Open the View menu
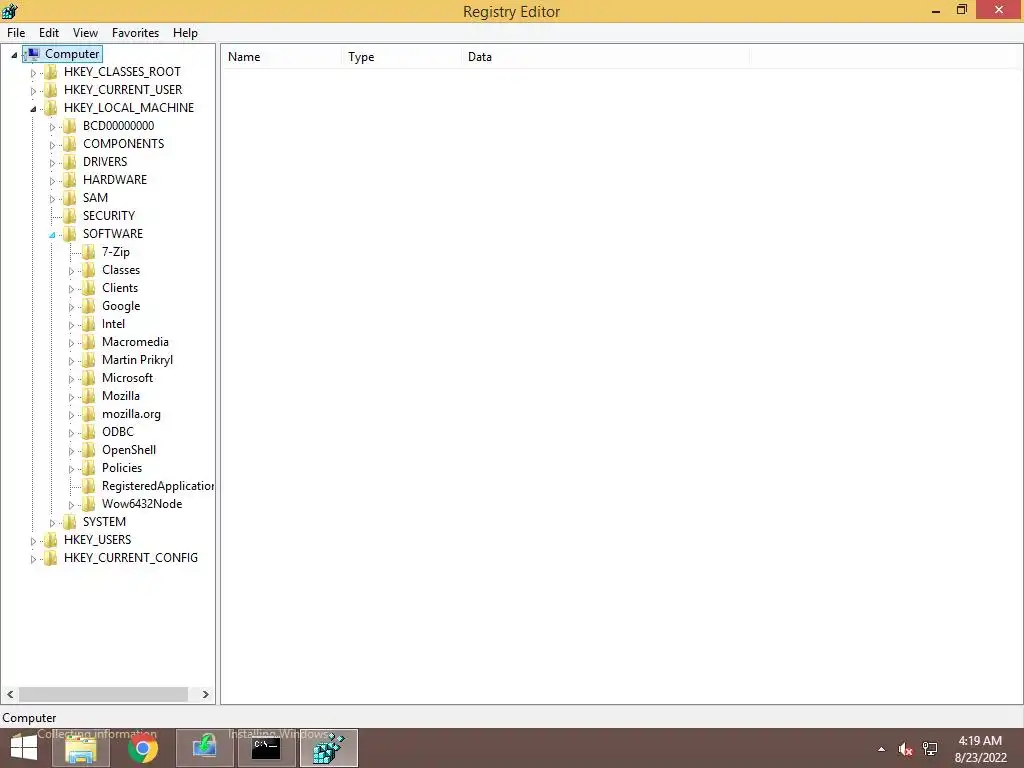 point(85,33)
